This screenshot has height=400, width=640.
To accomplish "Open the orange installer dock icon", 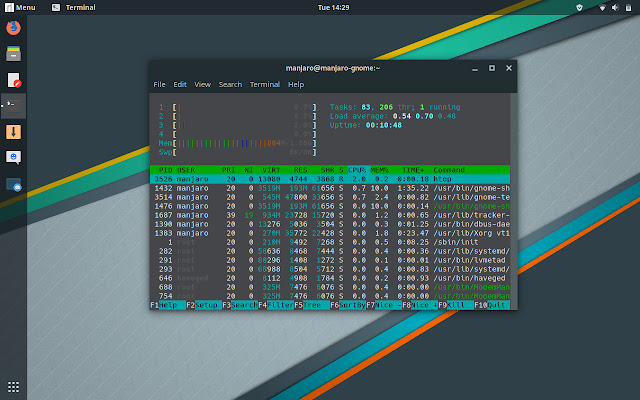I will tap(13, 132).
